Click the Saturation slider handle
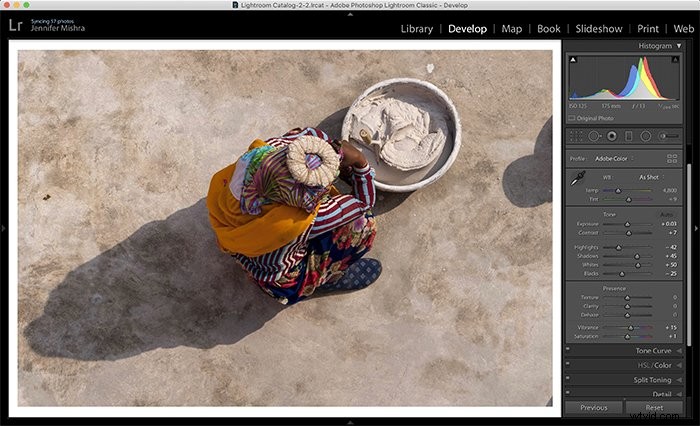 click(627, 337)
